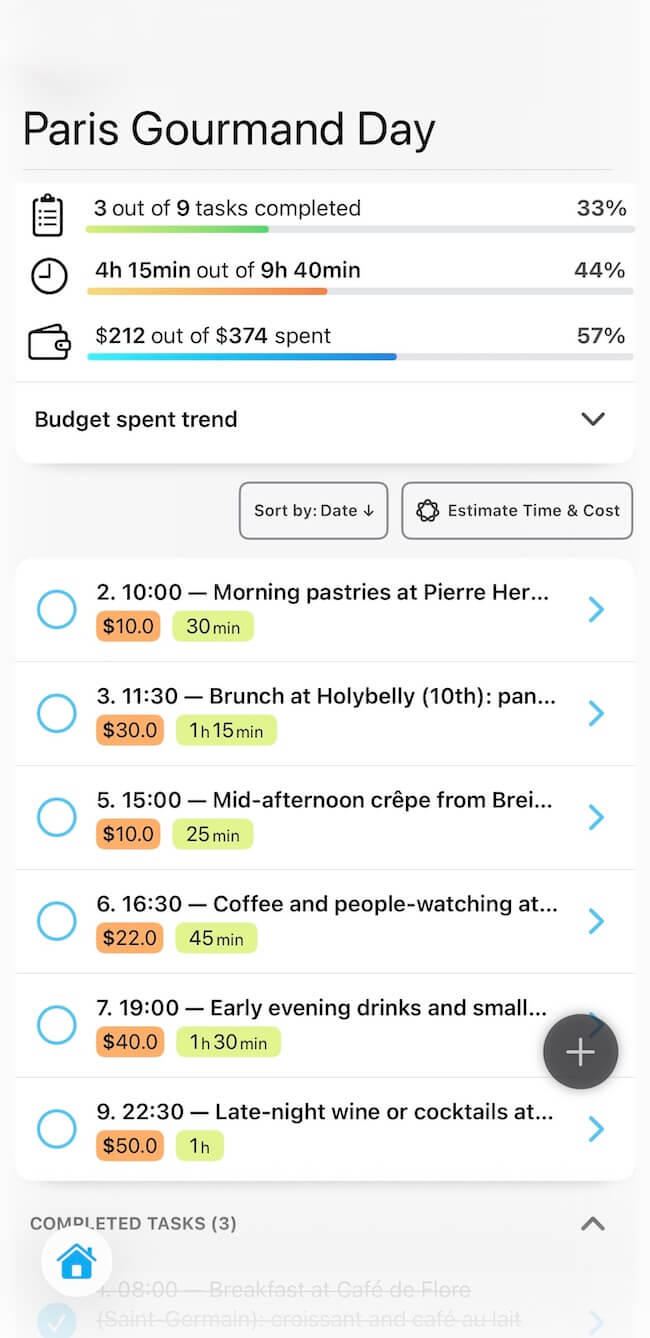This screenshot has width=650, height=1338.
Task: Mark the late-night wine task complete
Action: (x=57, y=1129)
